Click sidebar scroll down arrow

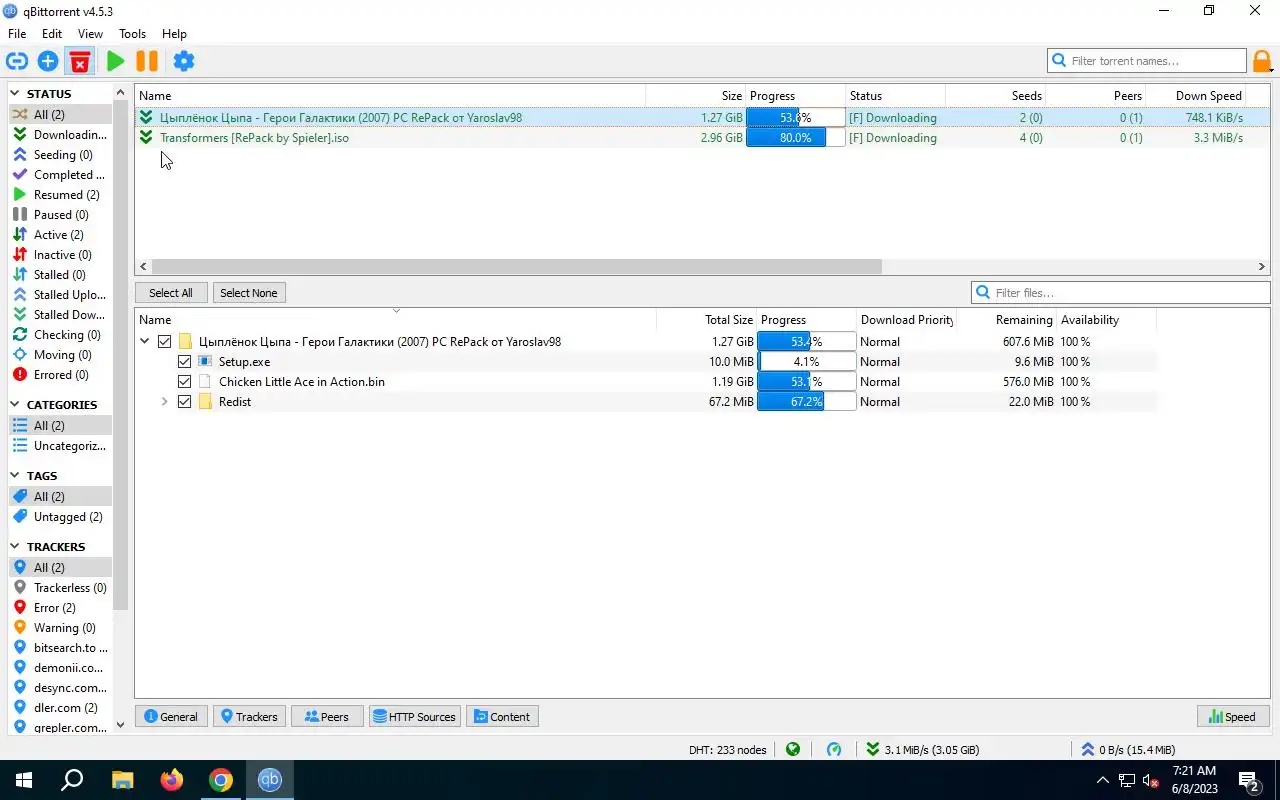tap(121, 725)
